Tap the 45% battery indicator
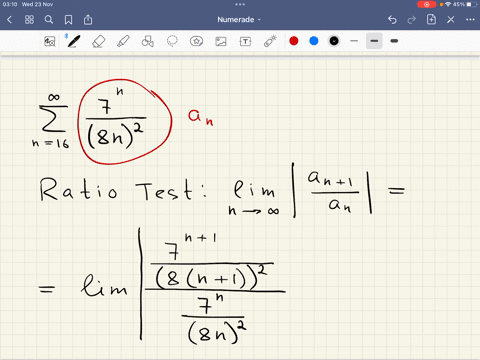This screenshot has height=360, width=480. click(x=464, y=4)
